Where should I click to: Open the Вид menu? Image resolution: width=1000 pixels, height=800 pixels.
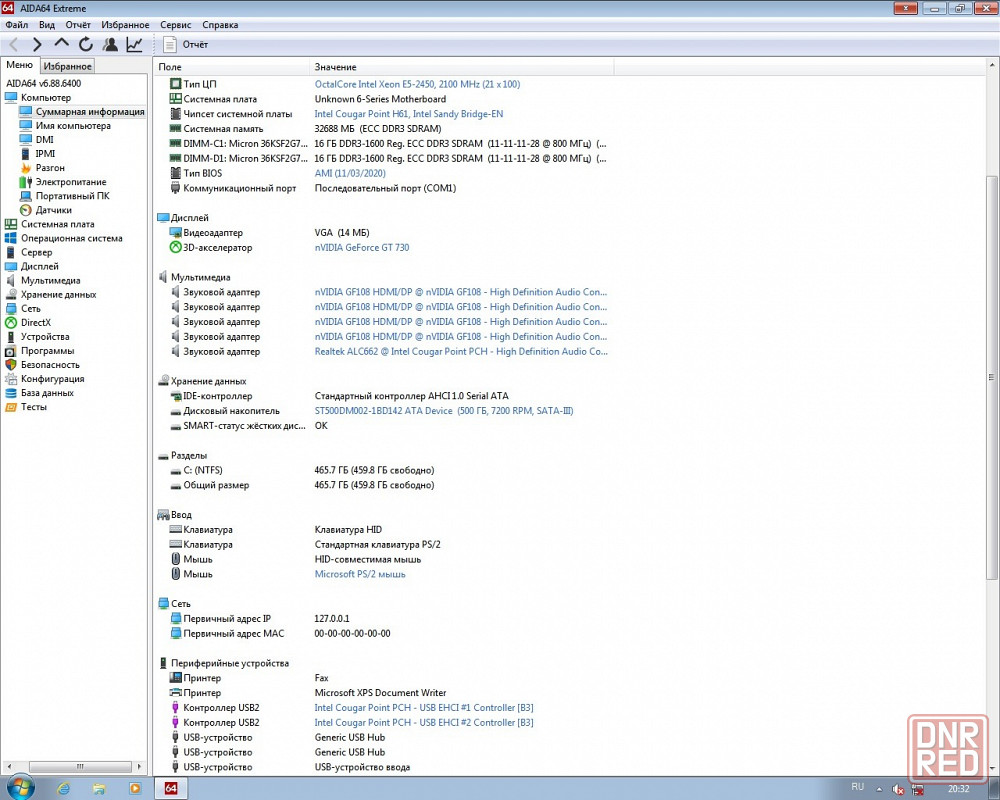[x=47, y=25]
